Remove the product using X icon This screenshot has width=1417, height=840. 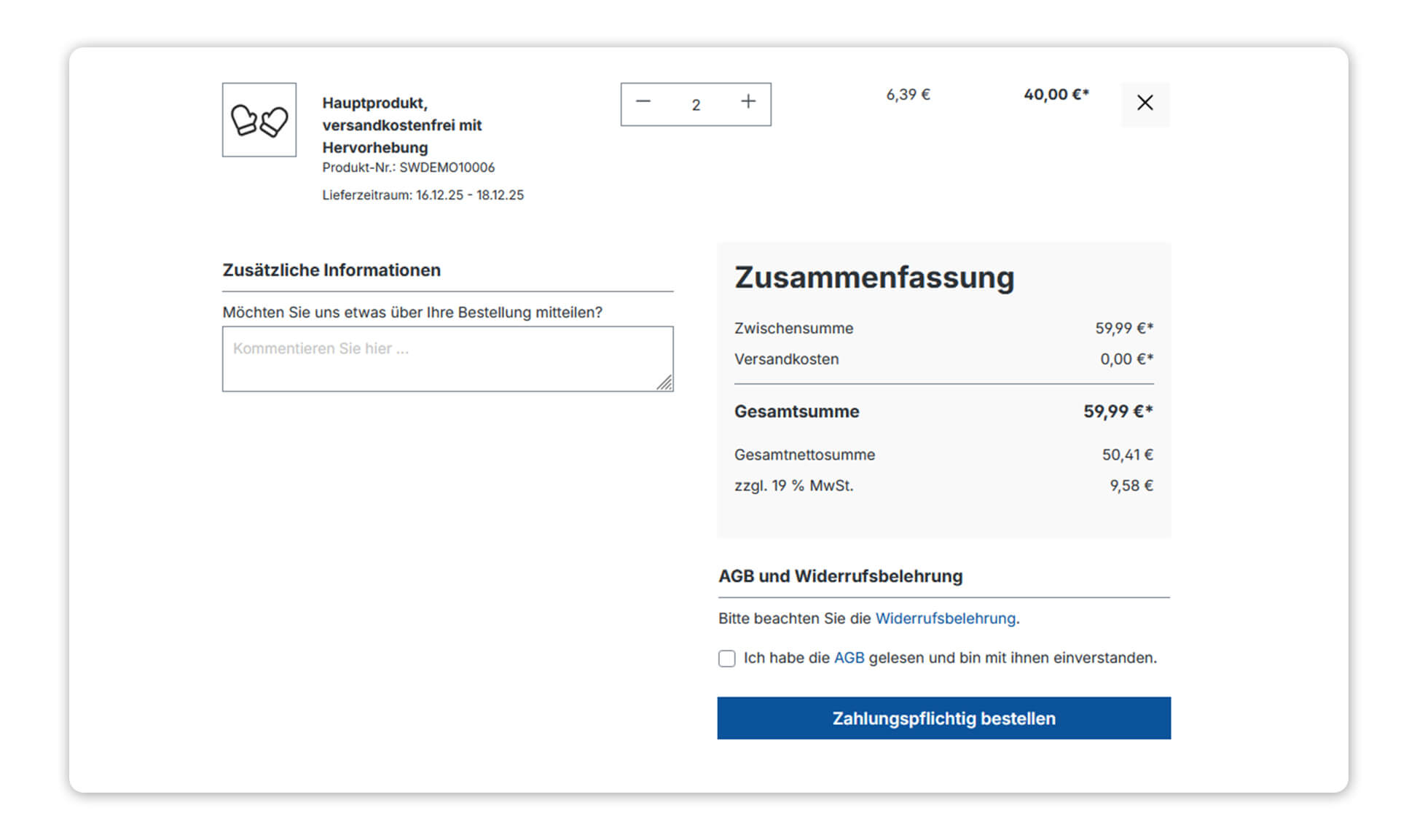(1145, 103)
